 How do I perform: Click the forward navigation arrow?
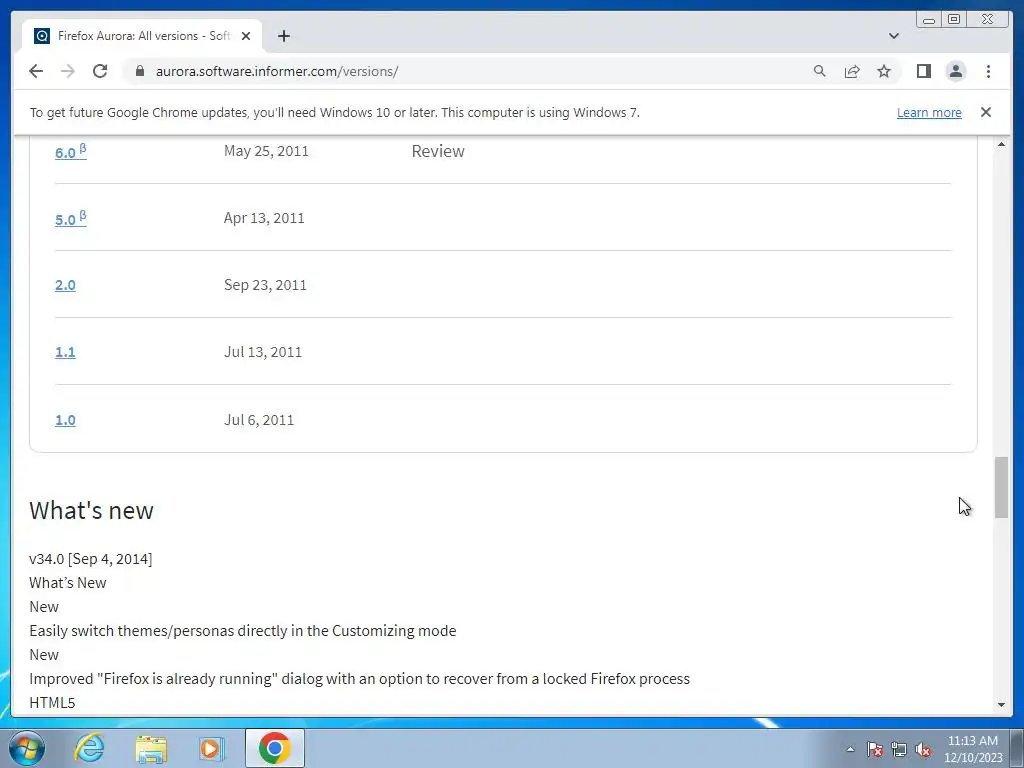68,71
